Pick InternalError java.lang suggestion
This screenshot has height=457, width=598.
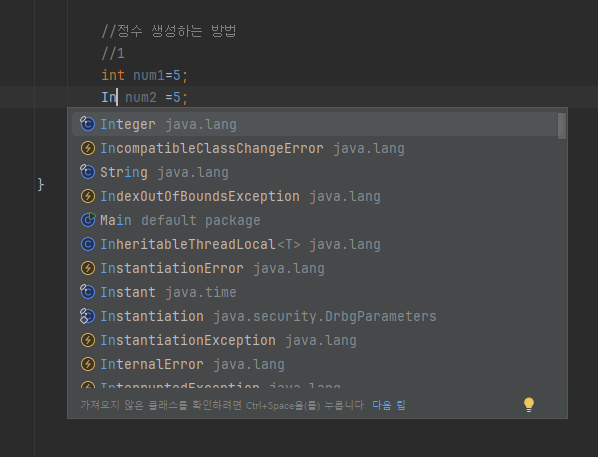point(315,364)
